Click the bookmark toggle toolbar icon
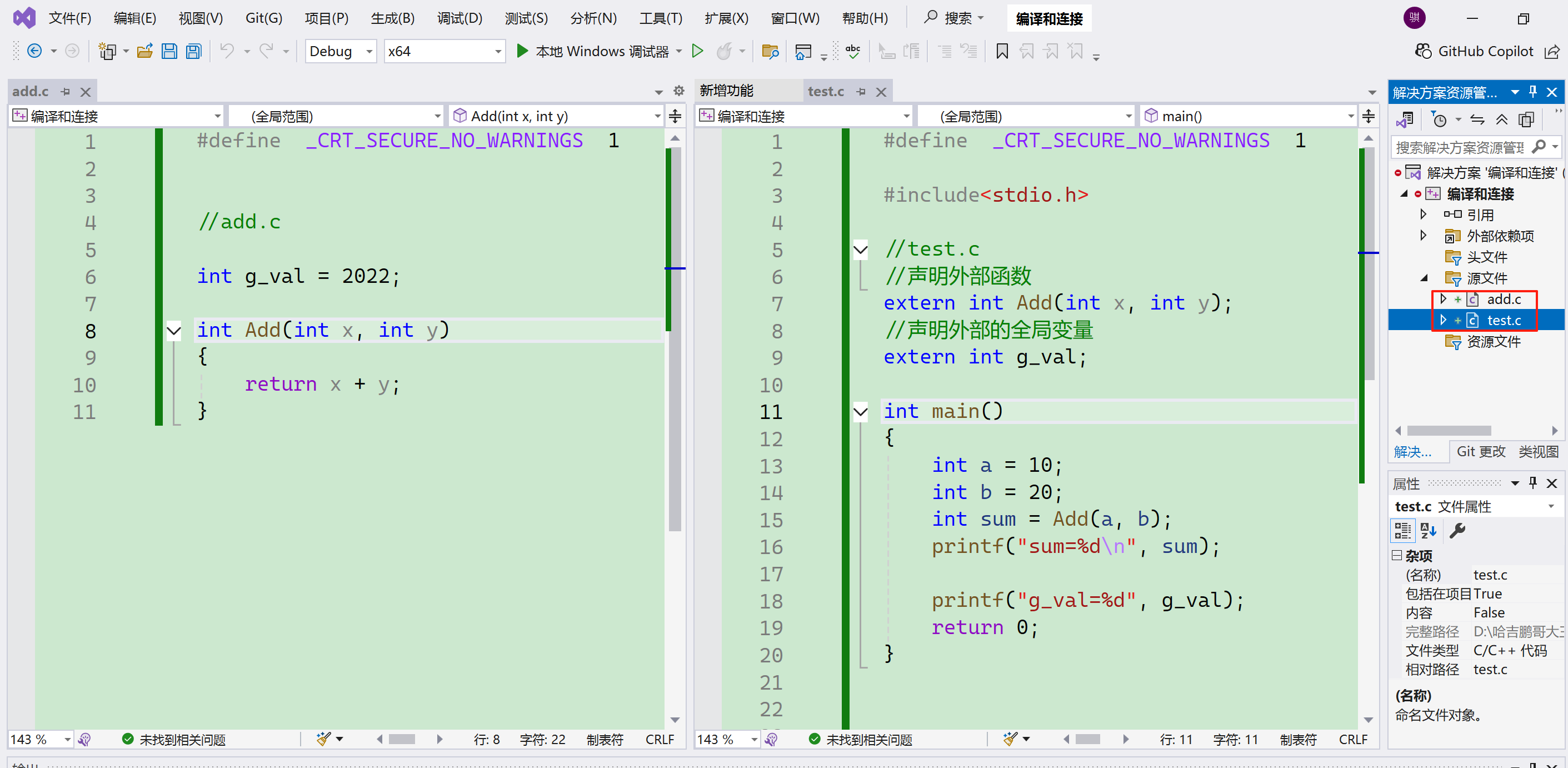The image size is (1568, 768). click(1001, 52)
